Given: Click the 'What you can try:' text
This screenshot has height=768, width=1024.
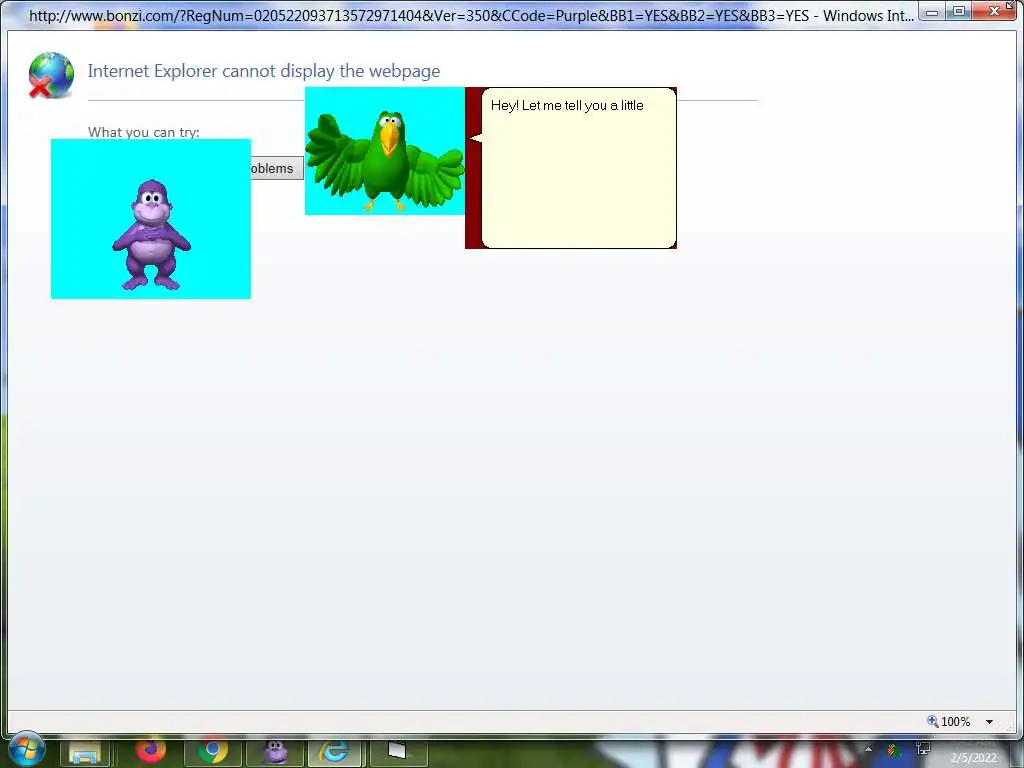Looking at the screenshot, I should (144, 131).
